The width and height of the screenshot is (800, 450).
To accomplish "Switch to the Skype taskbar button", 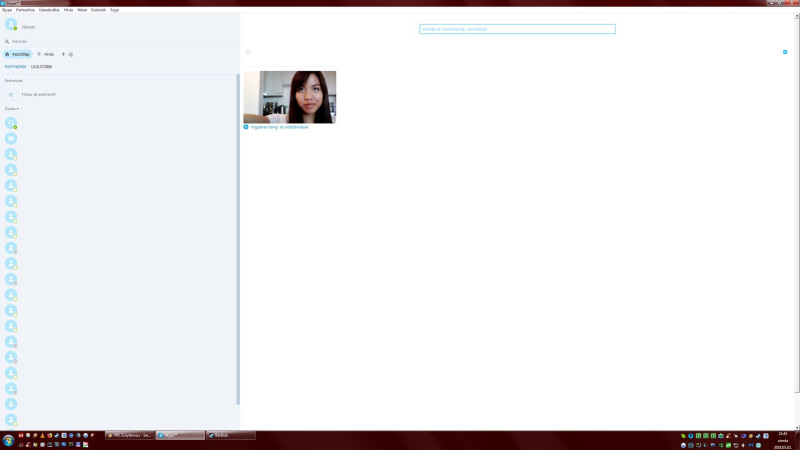I will pyautogui.click(x=180, y=435).
